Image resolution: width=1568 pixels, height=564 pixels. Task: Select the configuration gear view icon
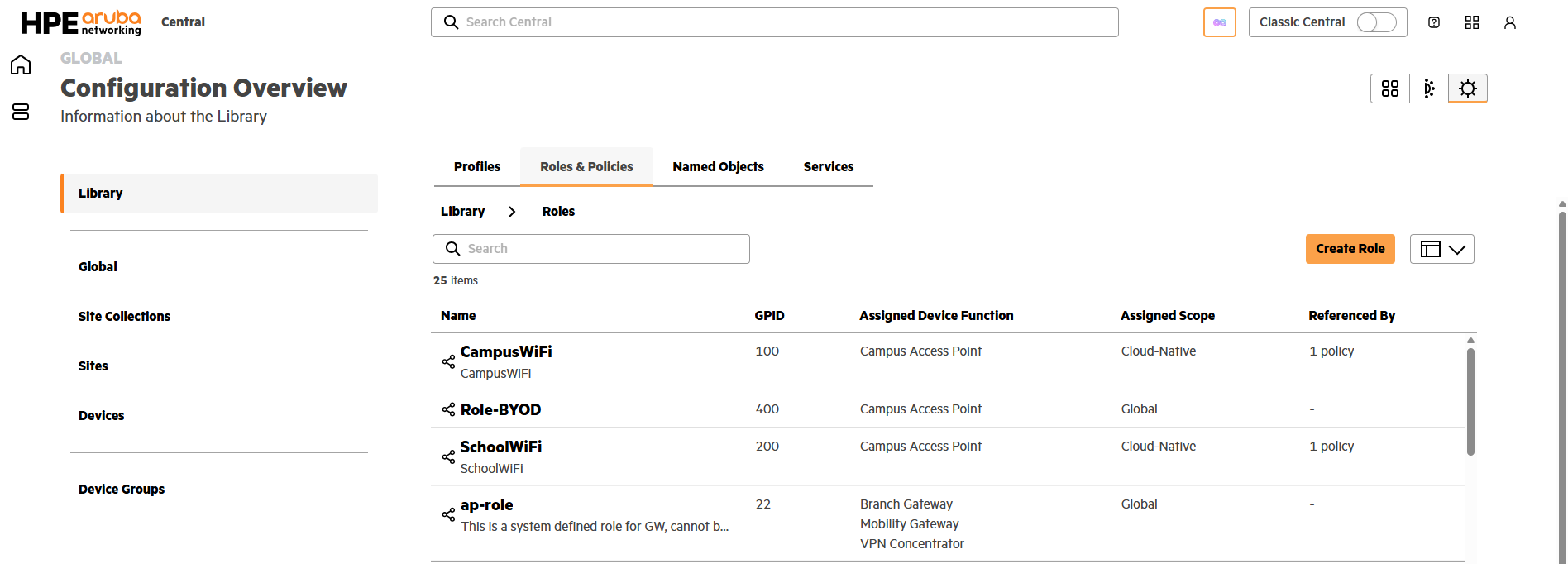1468,88
